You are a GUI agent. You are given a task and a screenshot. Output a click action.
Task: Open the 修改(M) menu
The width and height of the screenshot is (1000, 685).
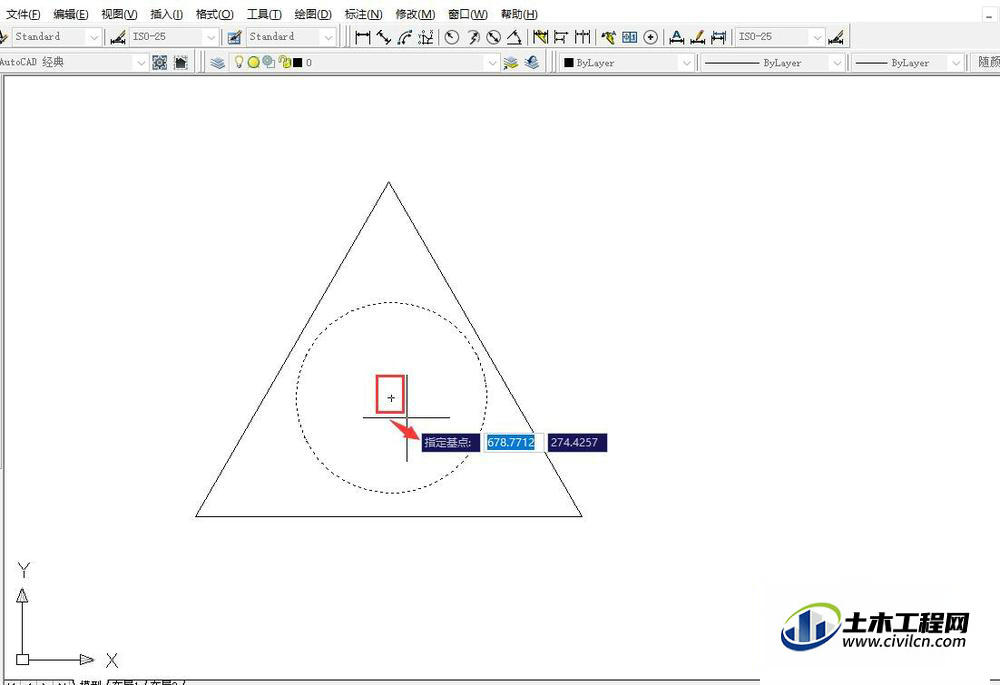tap(415, 14)
